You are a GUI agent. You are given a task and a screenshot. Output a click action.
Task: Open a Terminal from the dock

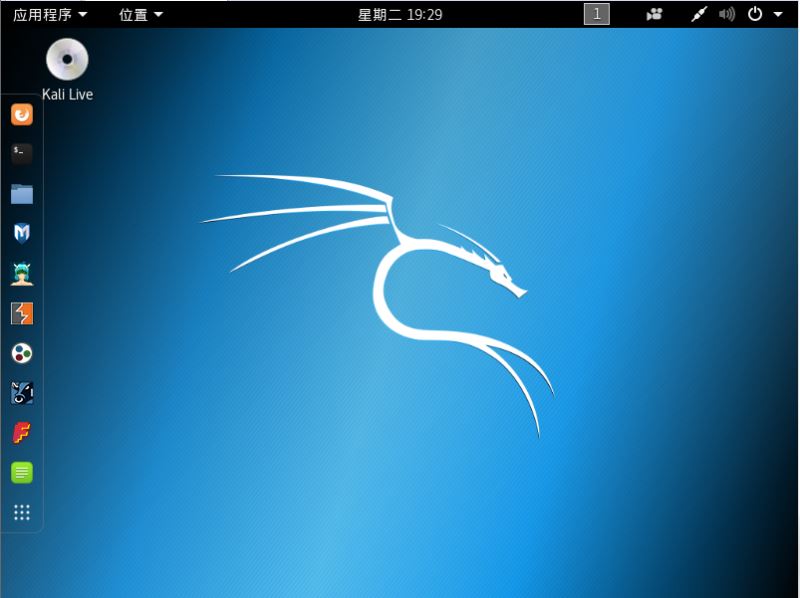(22, 153)
